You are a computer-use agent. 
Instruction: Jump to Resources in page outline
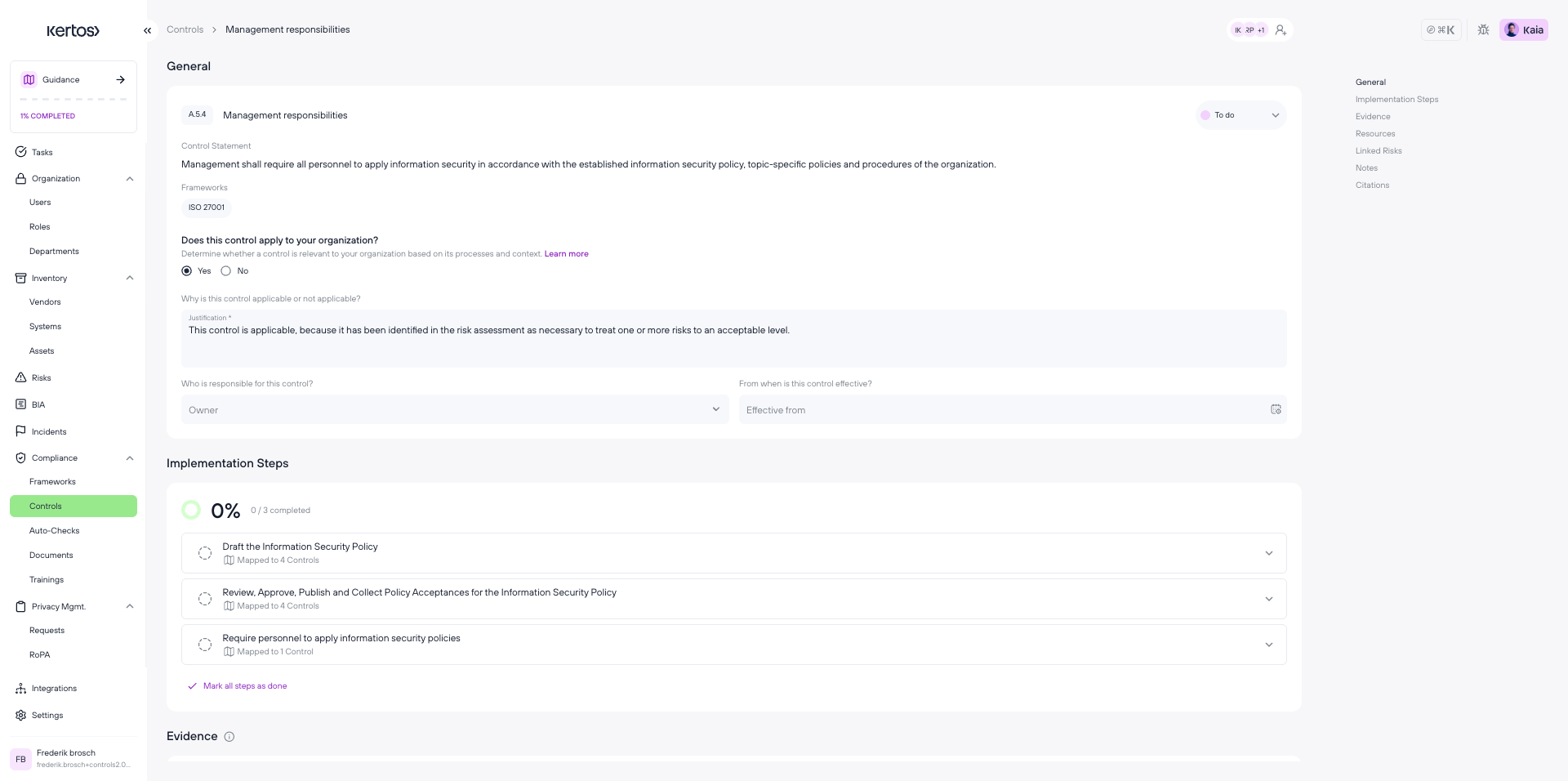pos(1375,134)
